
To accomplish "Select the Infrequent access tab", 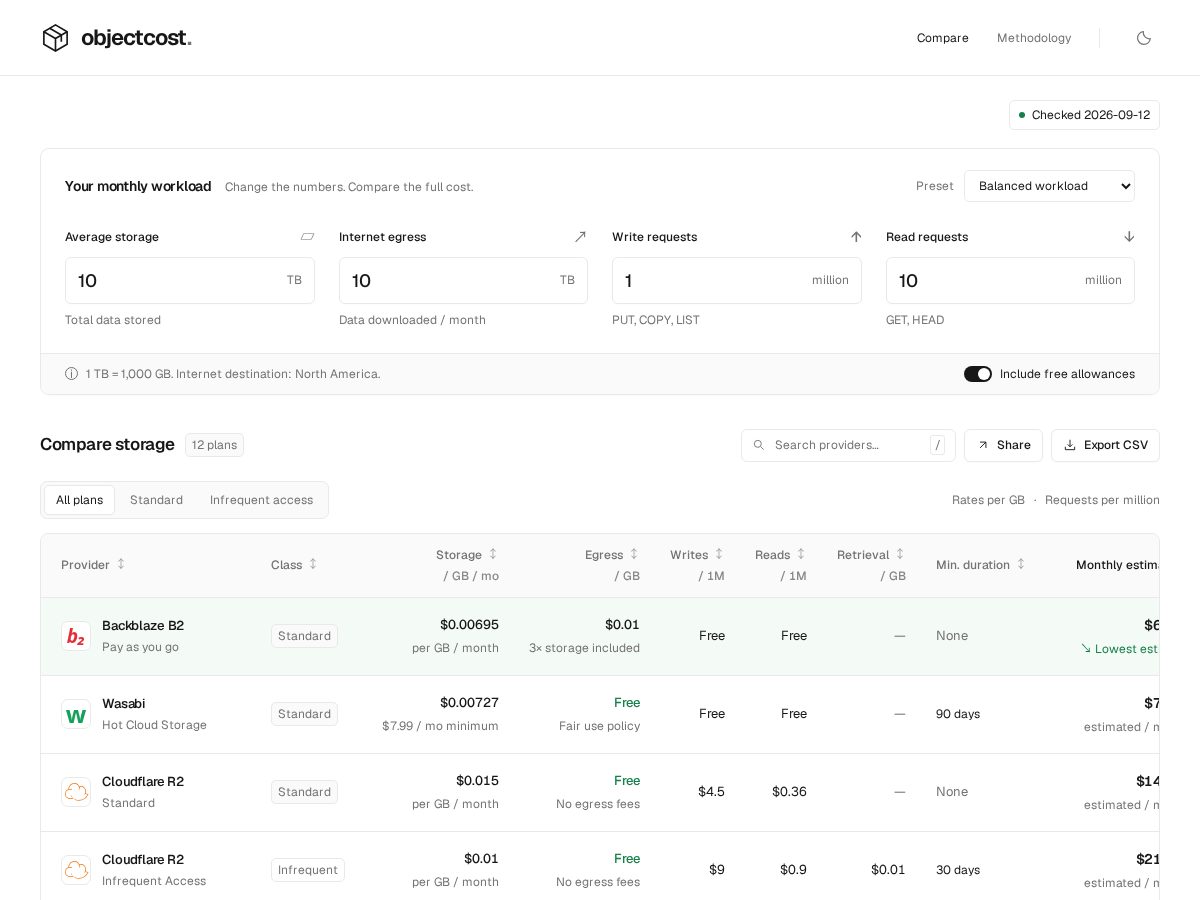I will [261, 500].
